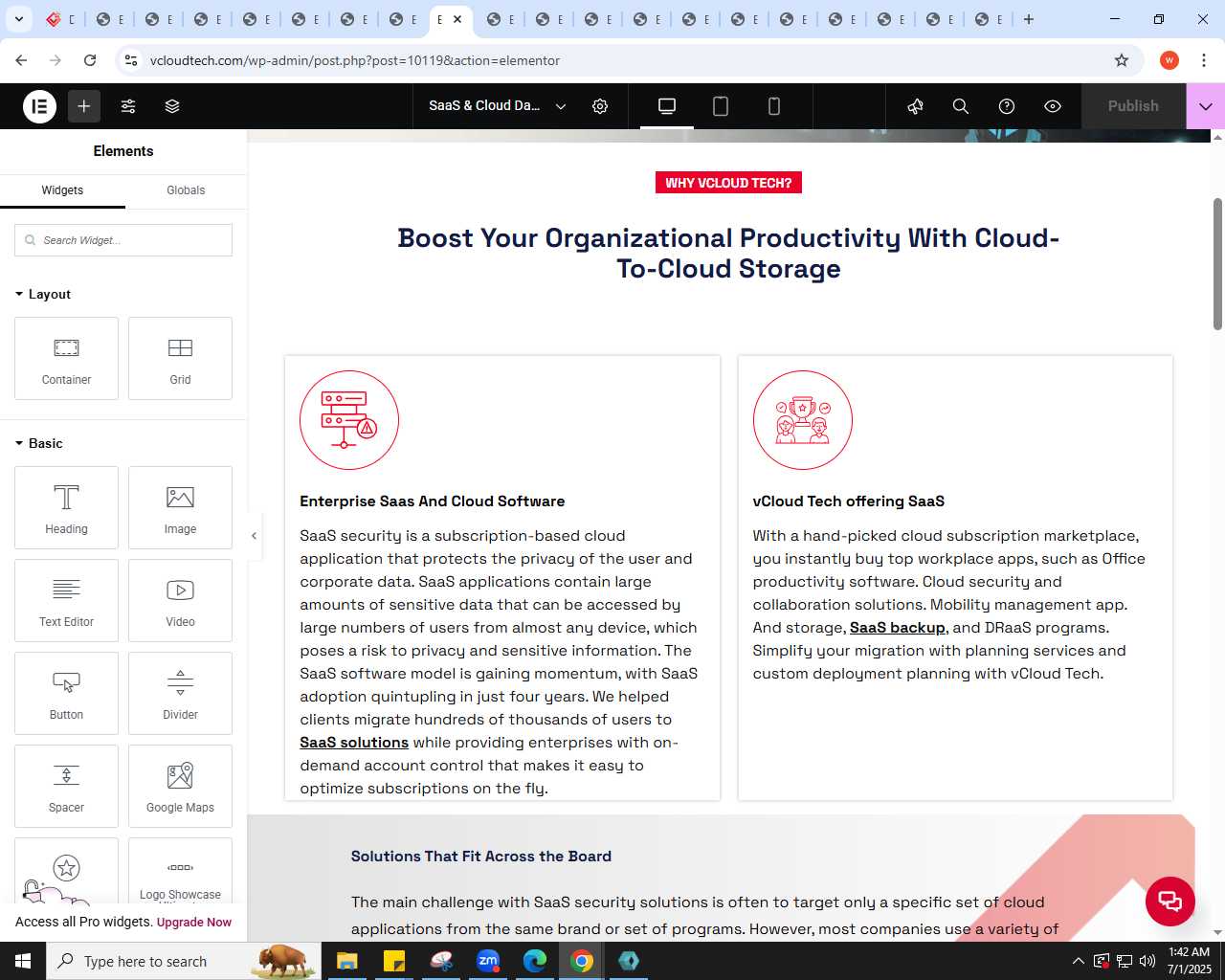Viewport: 1225px width, 980px height.
Task: Open the Chrome profile avatar
Action: point(1169,60)
